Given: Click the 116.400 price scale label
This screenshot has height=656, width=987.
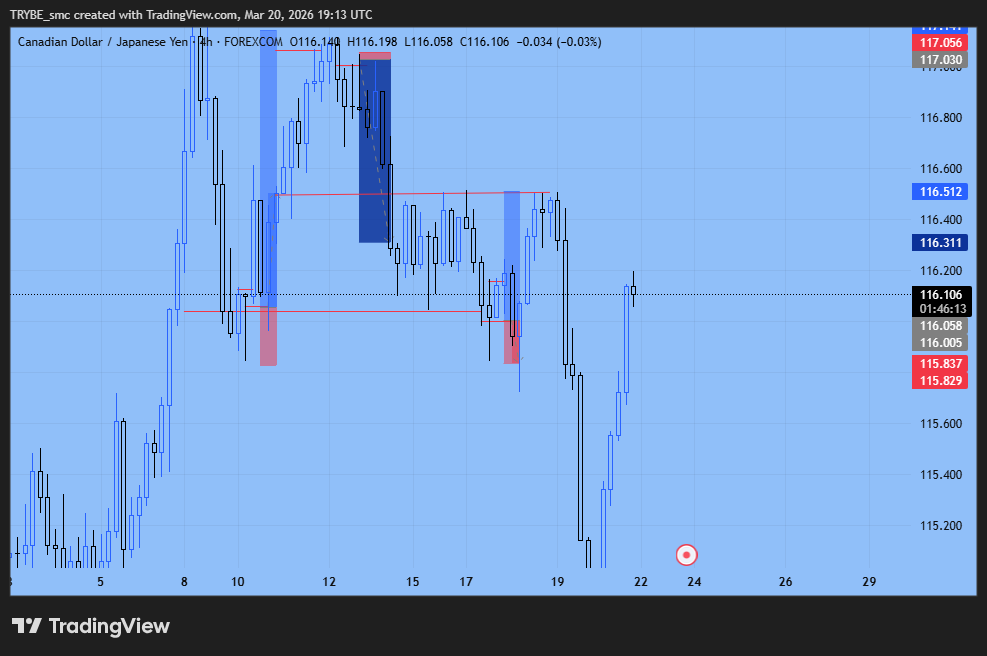Looking at the screenshot, I should (940, 220).
